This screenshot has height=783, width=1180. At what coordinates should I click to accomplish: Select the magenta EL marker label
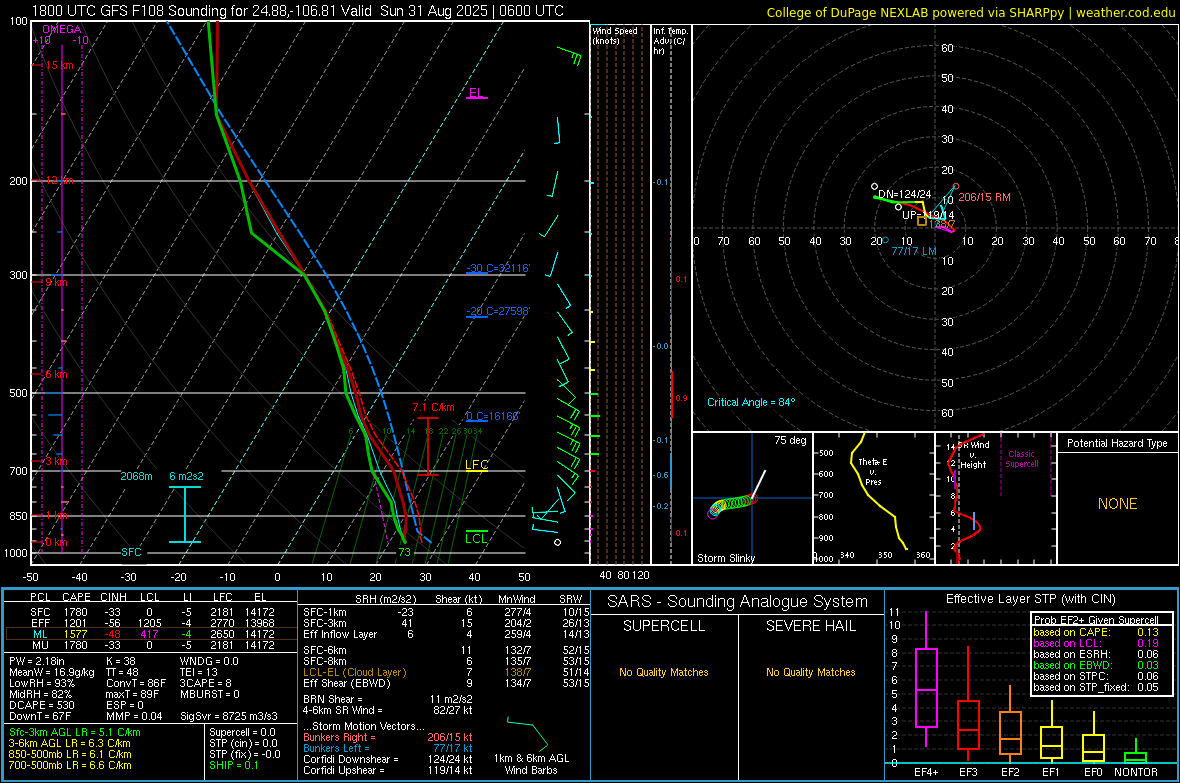pyautogui.click(x=476, y=93)
